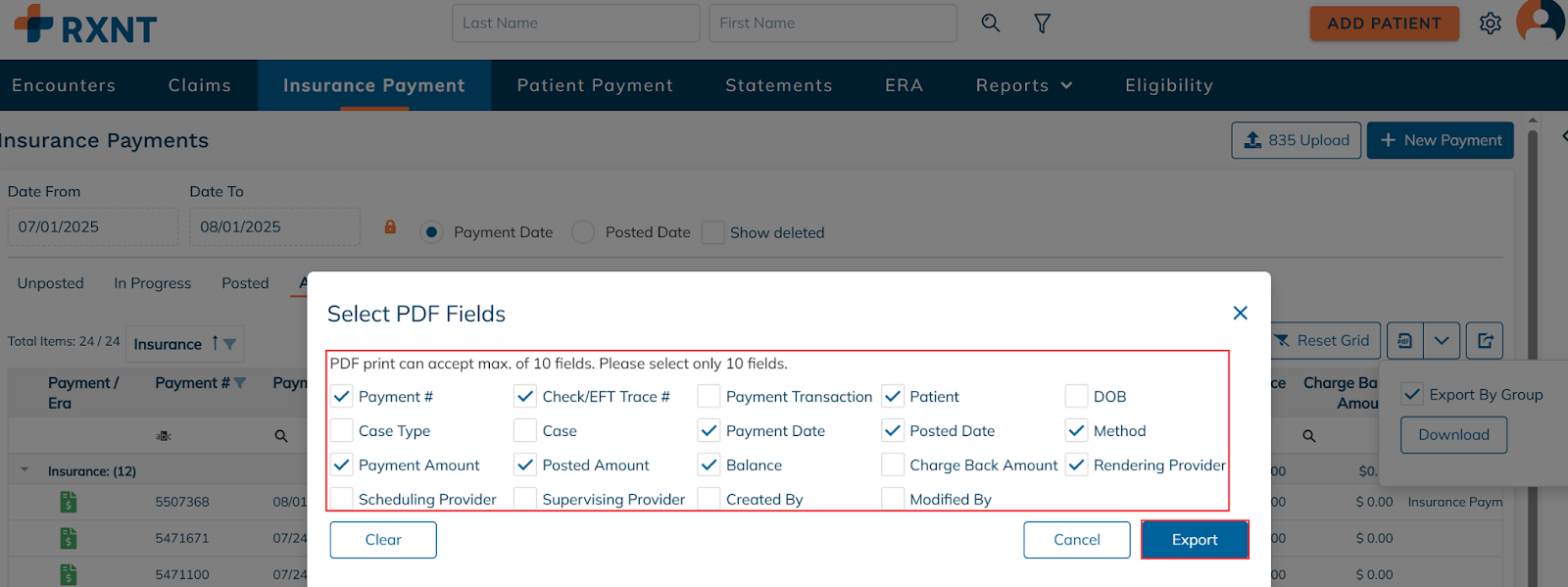Click the Payment # column filter icon
Image resolution: width=1568 pixels, height=587 pixels.
pyautogui.click(x=240, y=383)
